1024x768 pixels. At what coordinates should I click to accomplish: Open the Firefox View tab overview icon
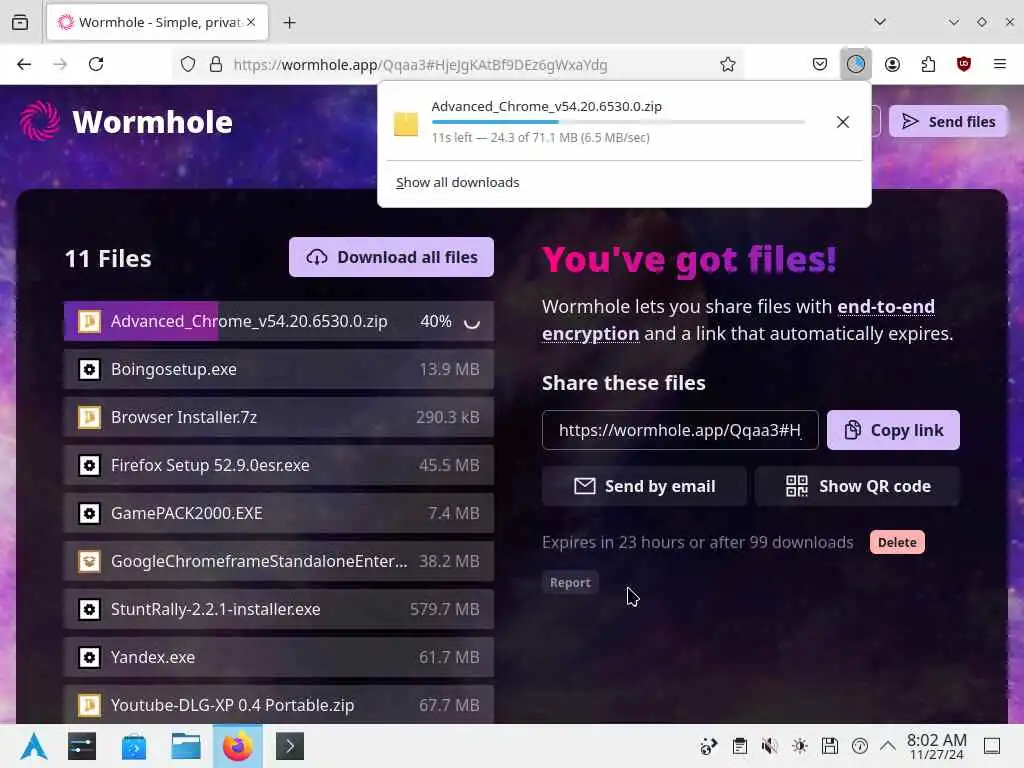(x=20, y=22)
